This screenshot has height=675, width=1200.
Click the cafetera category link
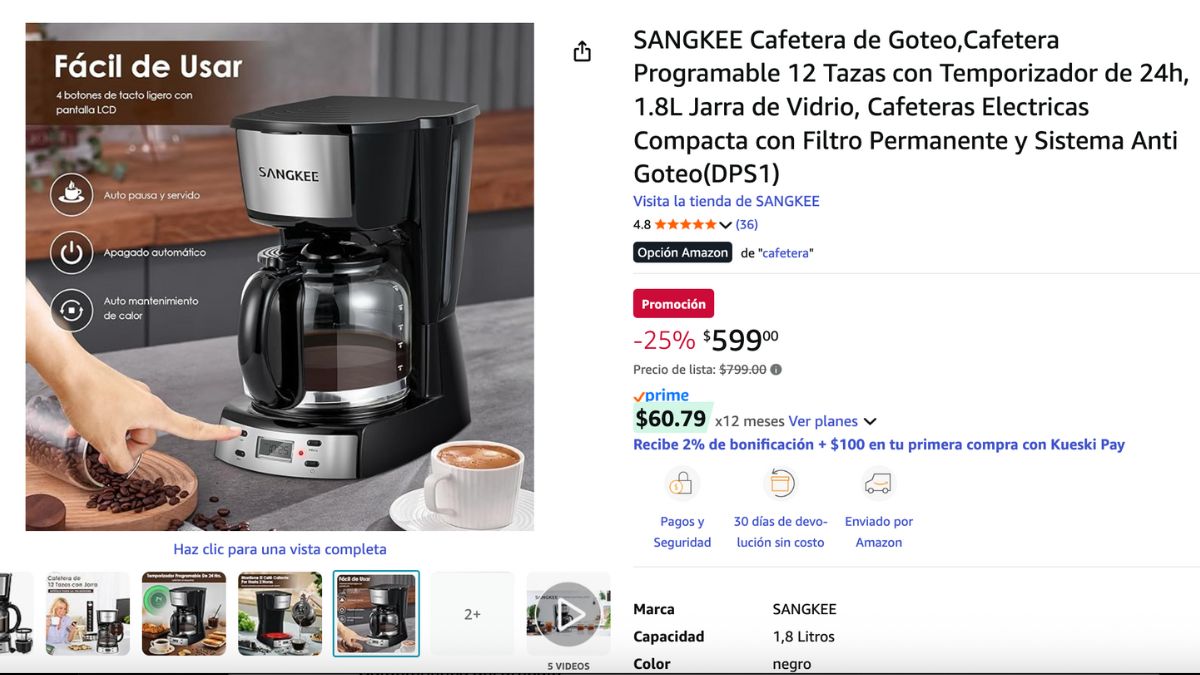786,253
